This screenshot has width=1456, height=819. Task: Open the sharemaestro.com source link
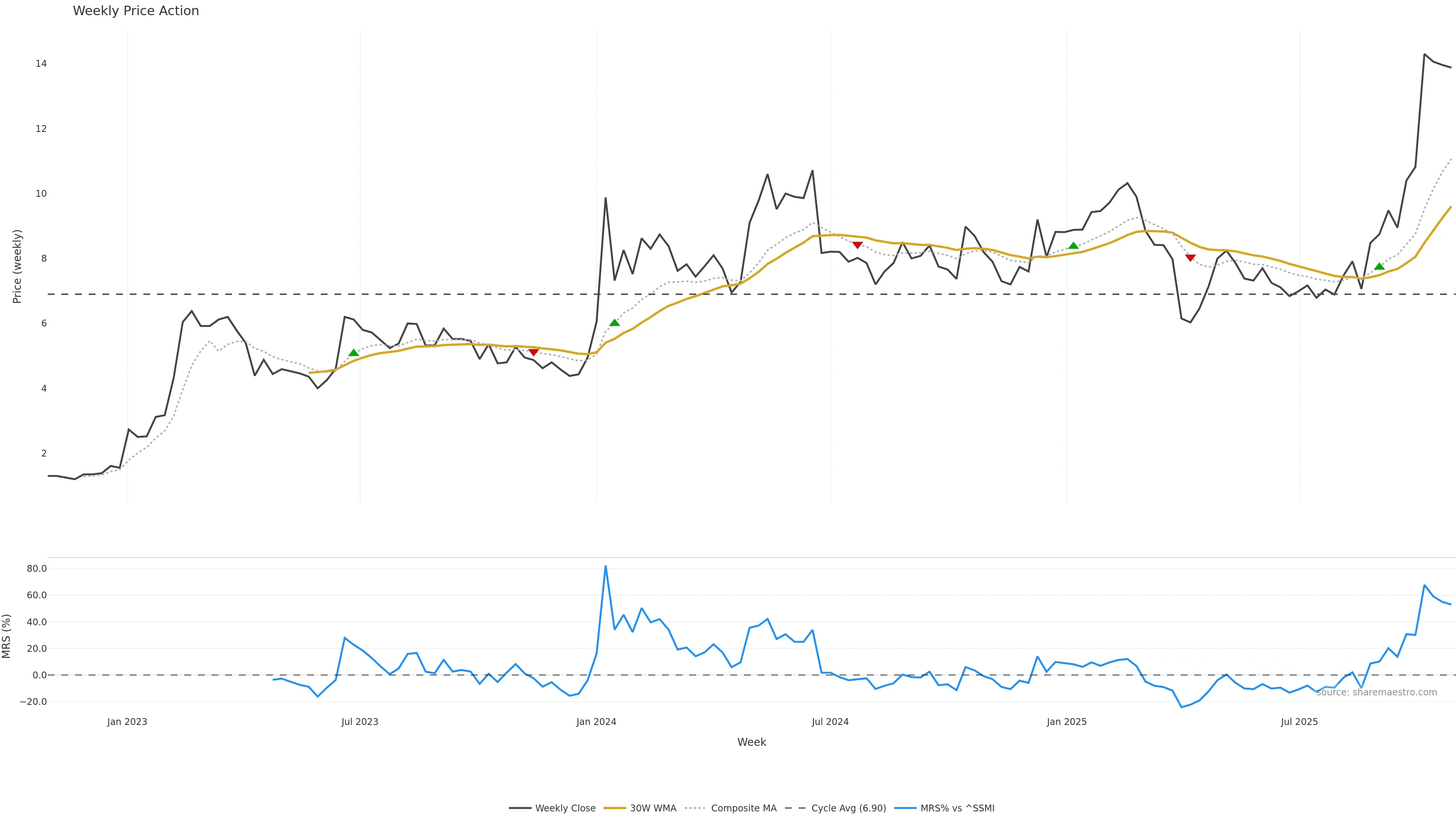pos(1376,692)
